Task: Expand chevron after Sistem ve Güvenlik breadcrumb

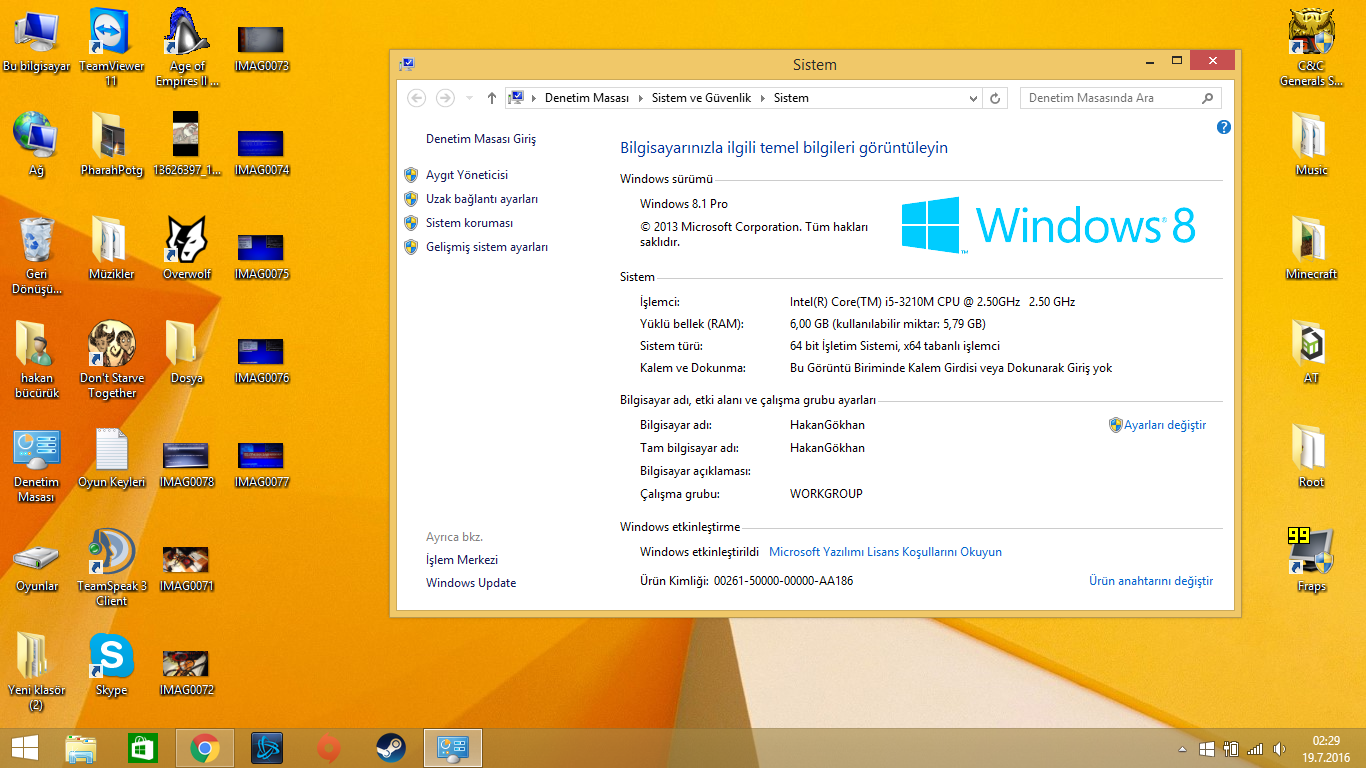Action: (x=762, y=98)
